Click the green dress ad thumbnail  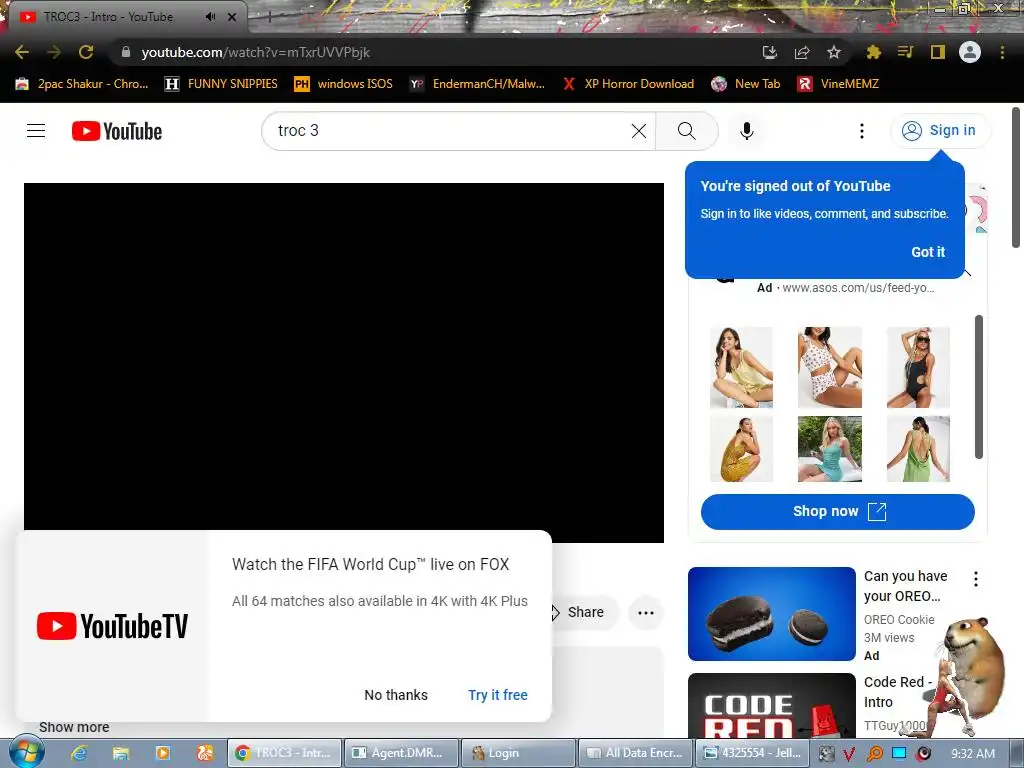point(918,449)
